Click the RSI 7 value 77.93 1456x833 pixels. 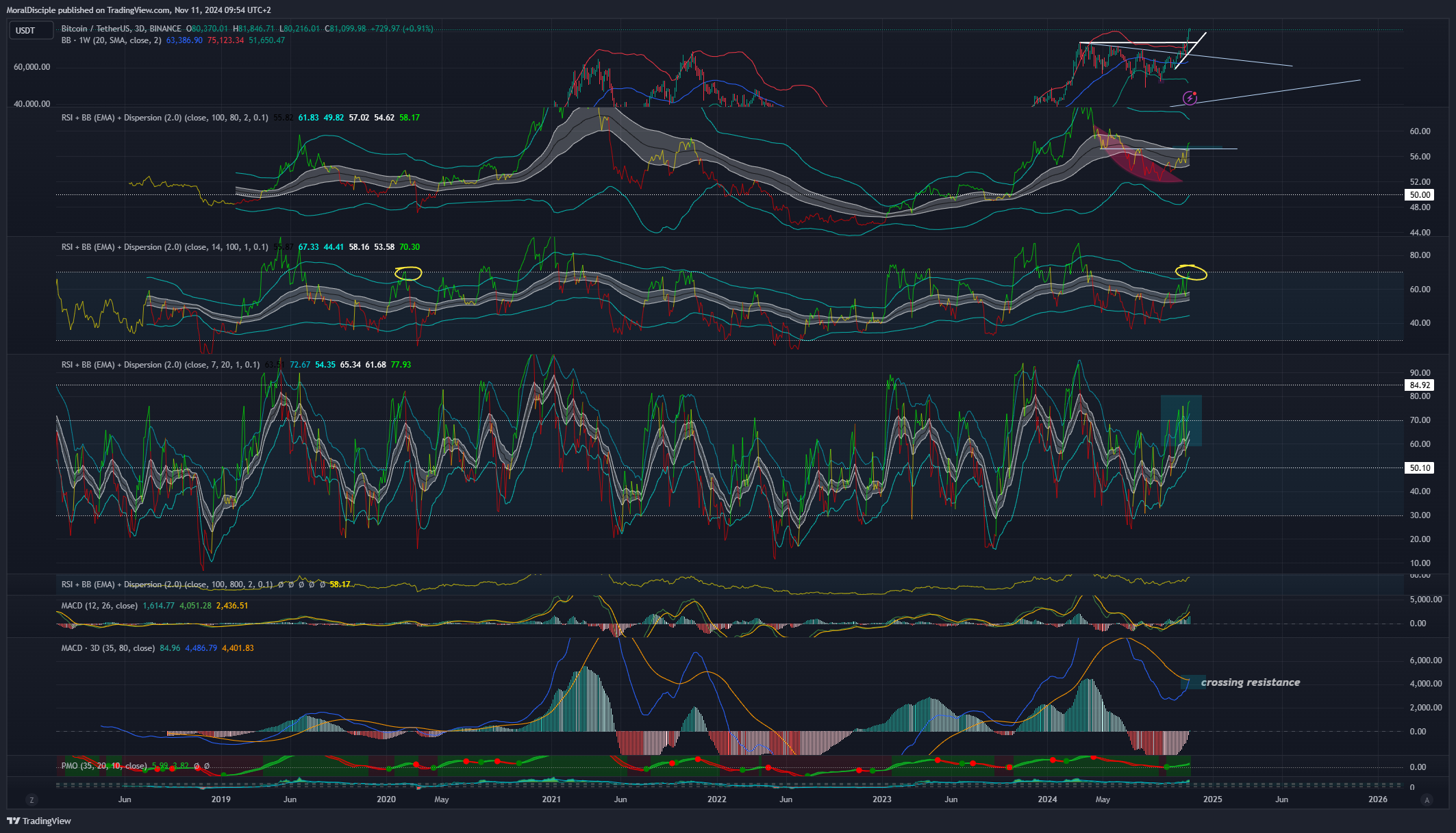401,365
